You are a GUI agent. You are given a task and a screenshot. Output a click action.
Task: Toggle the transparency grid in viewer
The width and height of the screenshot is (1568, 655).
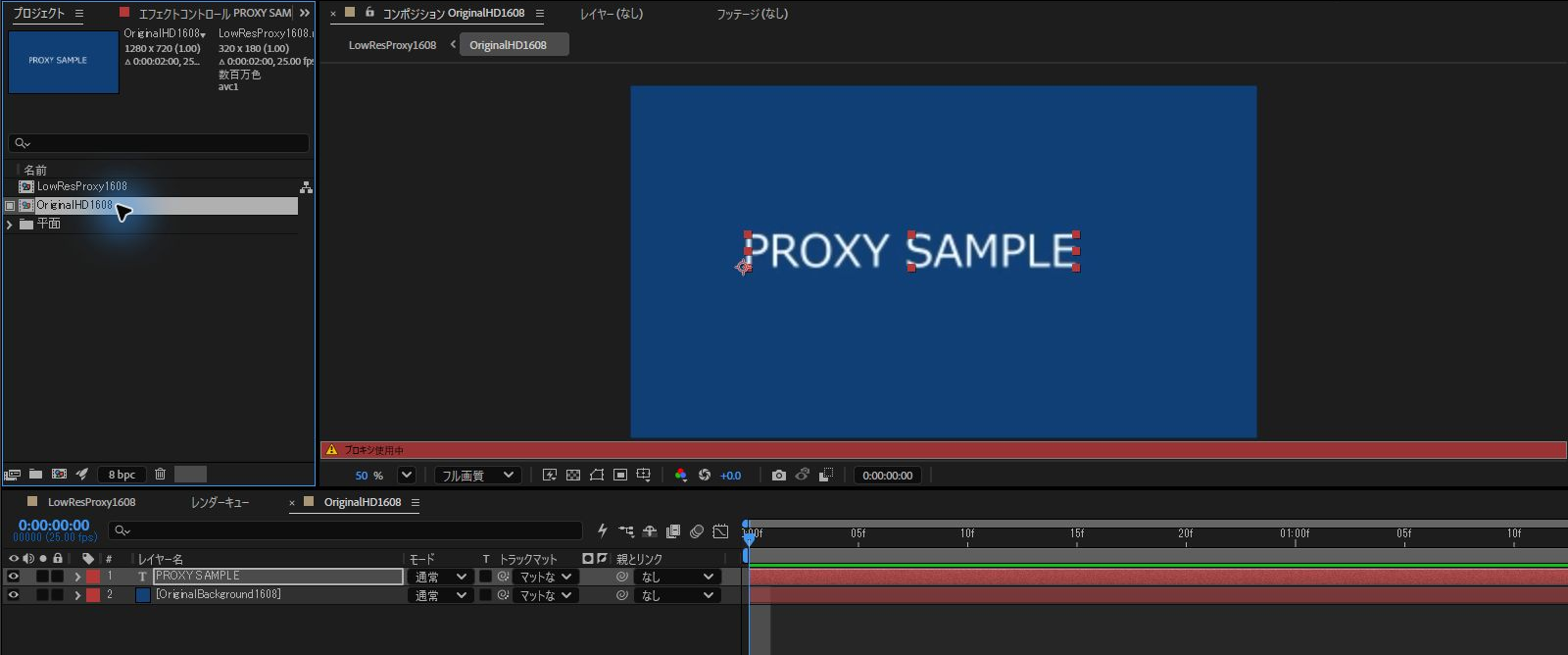coord(573,476)
